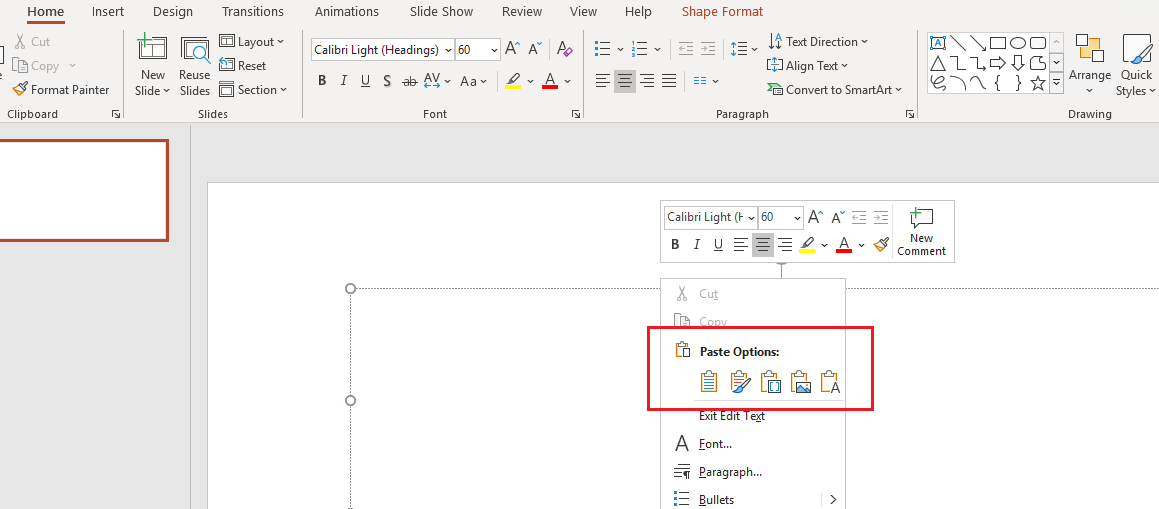Decrease font size in the ribbon
1159x509 pixels.
537,49
